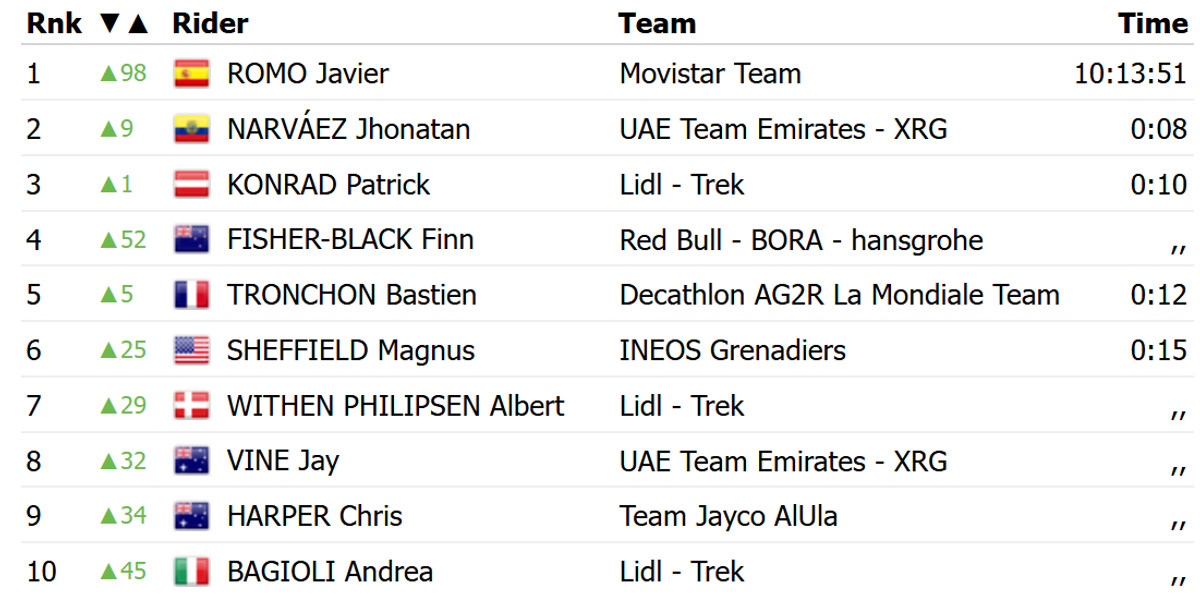Sort the table by Rnk header
The width and height of the screenshot is (1200, 595).
point(48,23)
